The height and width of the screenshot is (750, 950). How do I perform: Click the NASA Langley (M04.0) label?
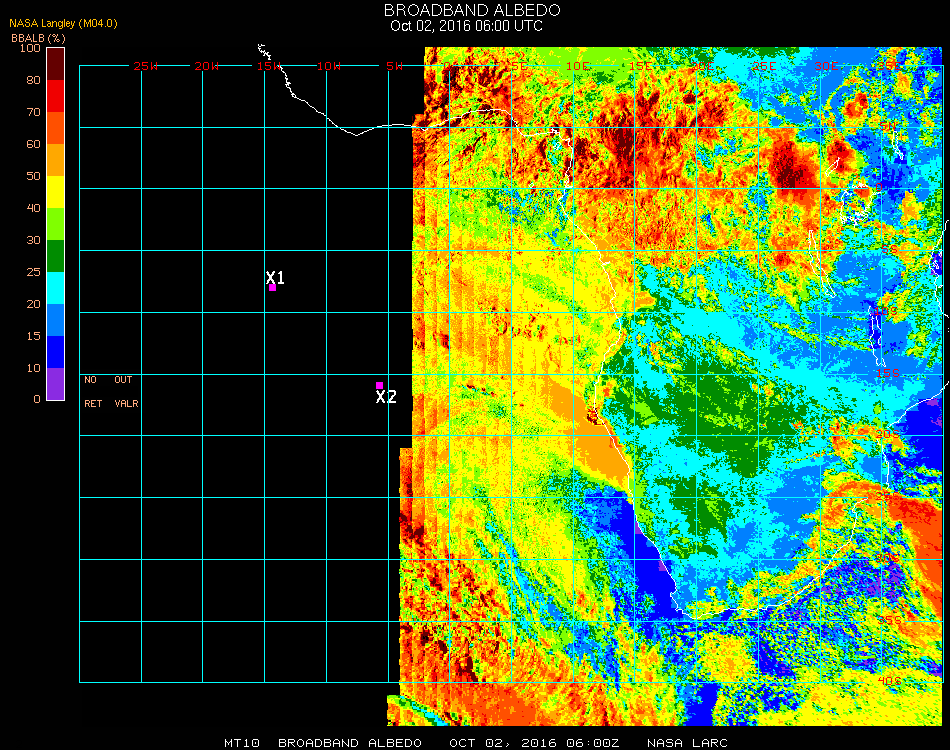(49, 23)
